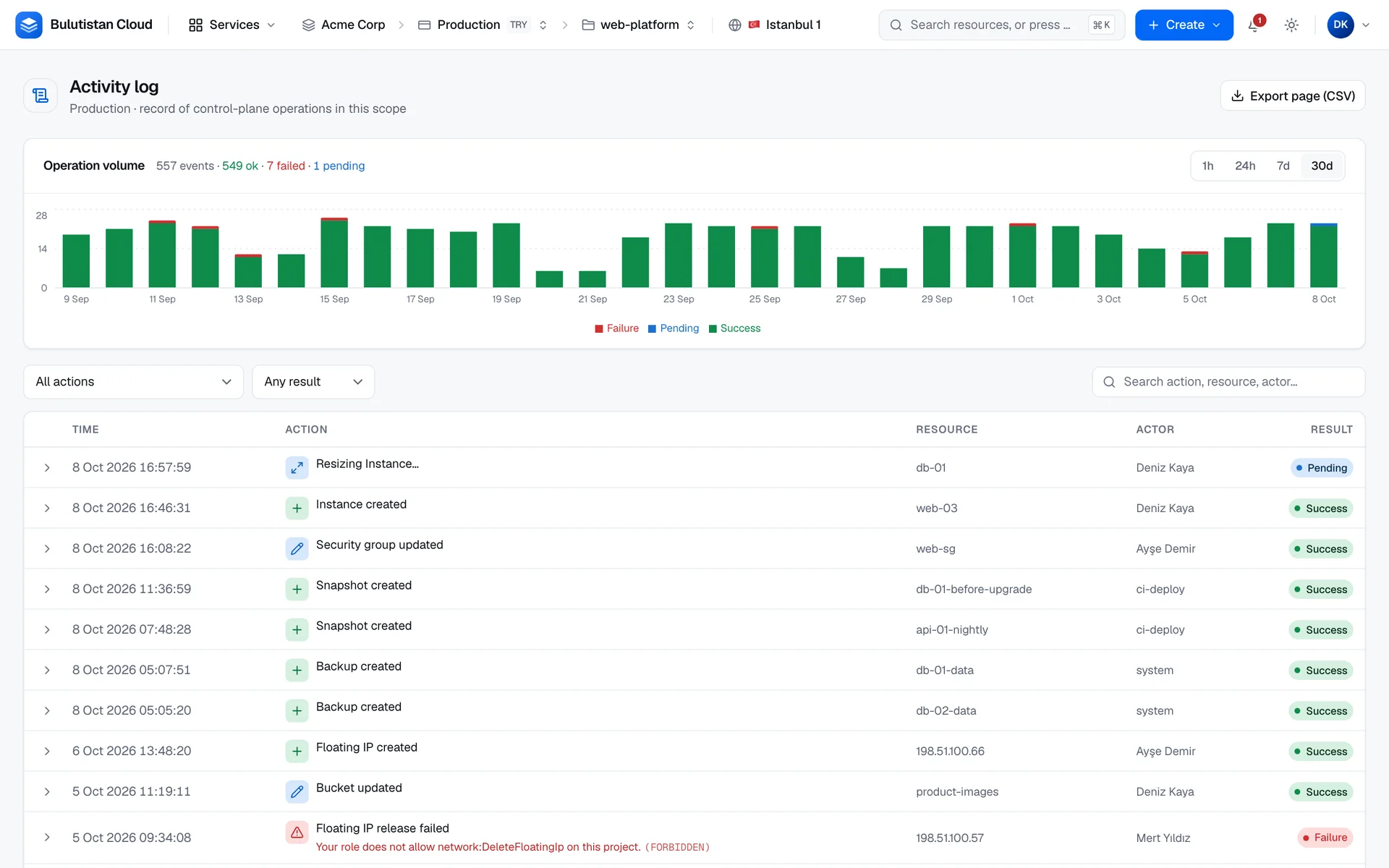Image resolution: width=1389 pixels, height=868 pixels.
Task: Open the Services dropdown menu
Action: click(231, 25)
